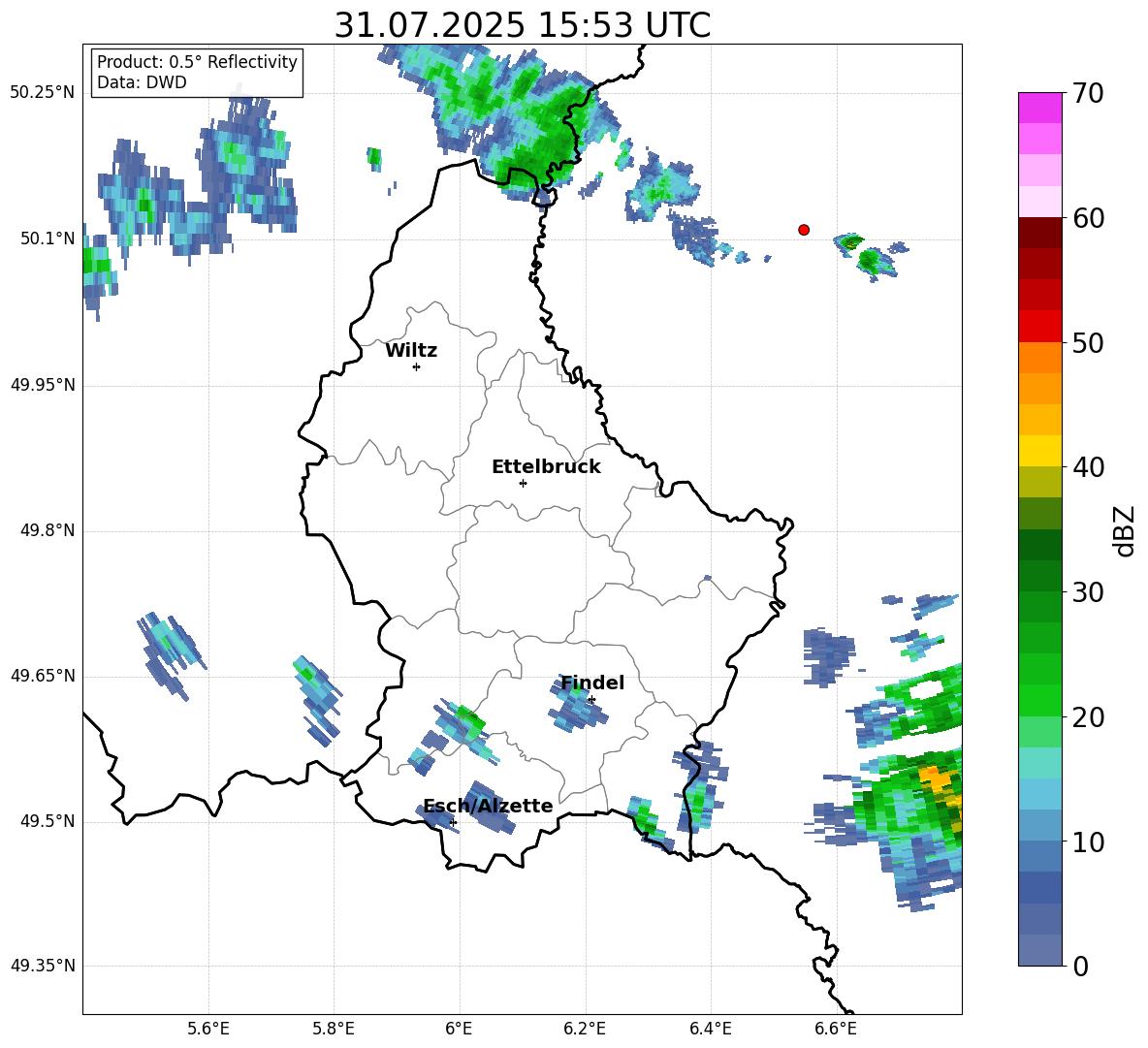Click the 49.35°N latitude tick label
The width and height of the screenshot is (1148, 1048).
coord(43,966)
